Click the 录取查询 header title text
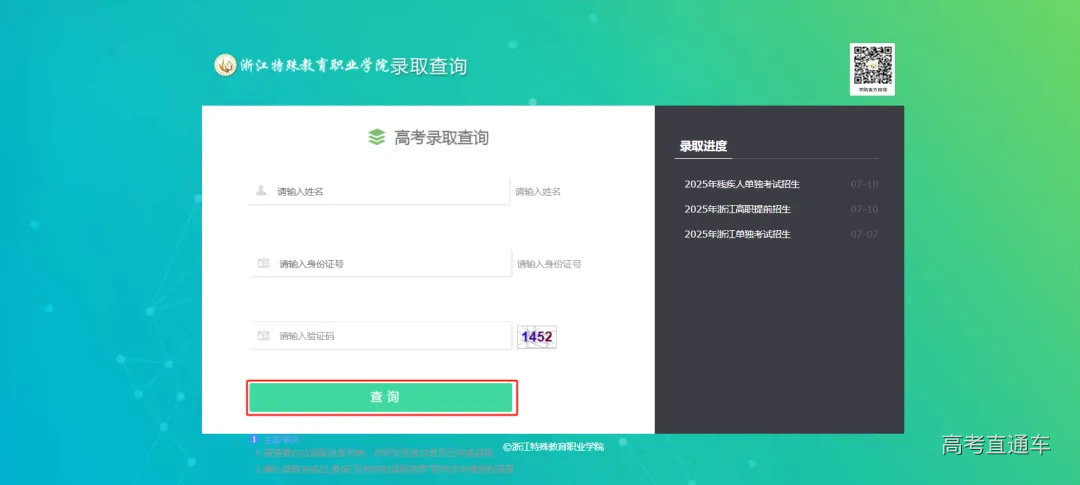 coord(428,66)
